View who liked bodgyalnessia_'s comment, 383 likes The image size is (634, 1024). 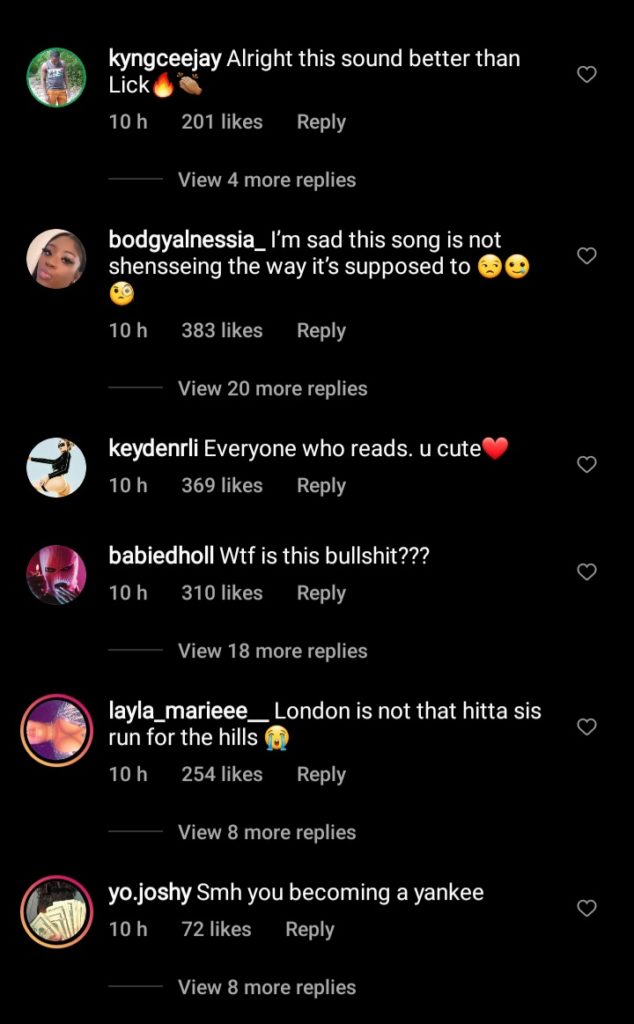[x=222, y=330]
